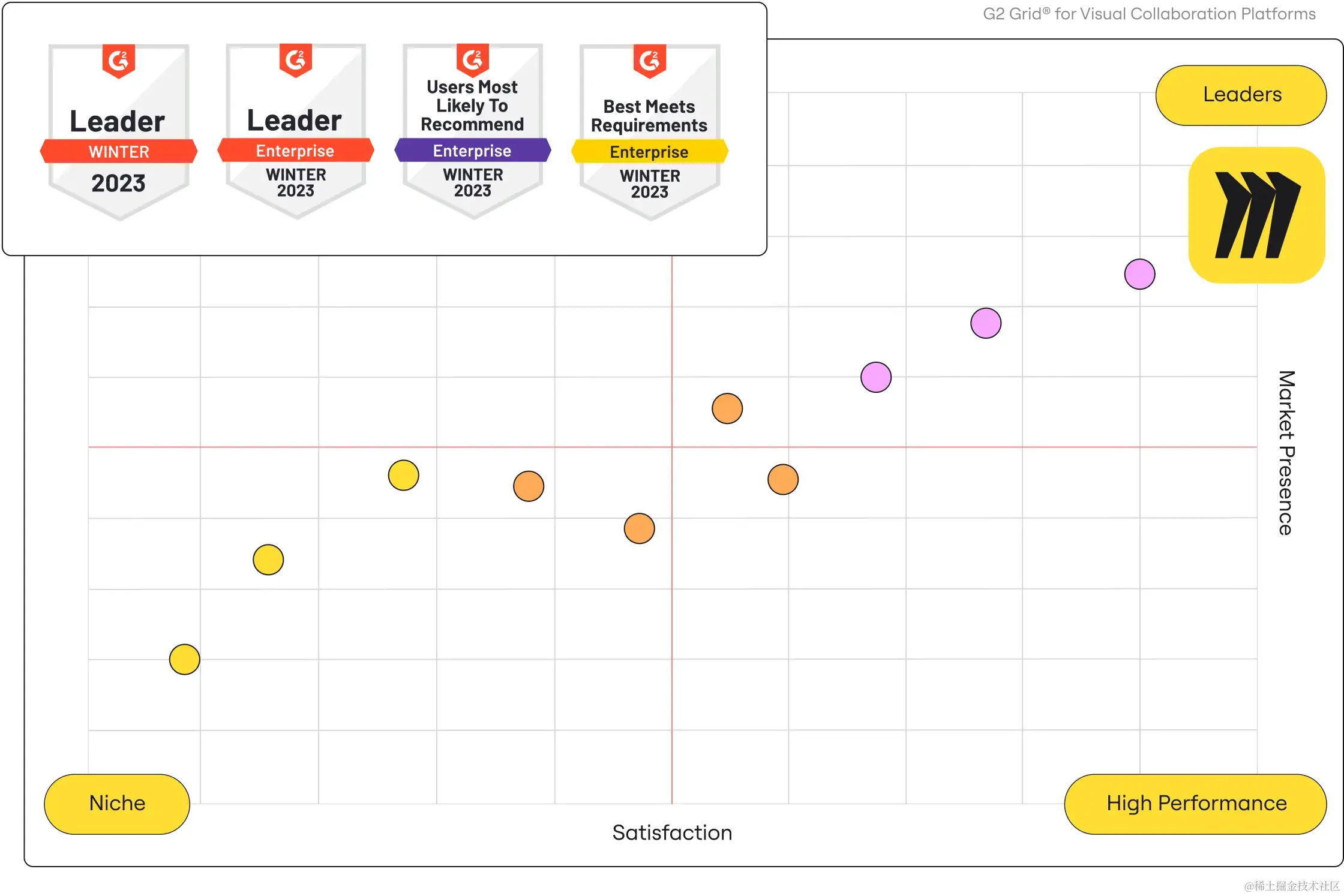The image size is (1344, 896).
Task: Select the Best Meets Requirements badge
Action: click(x=650, y=132)
